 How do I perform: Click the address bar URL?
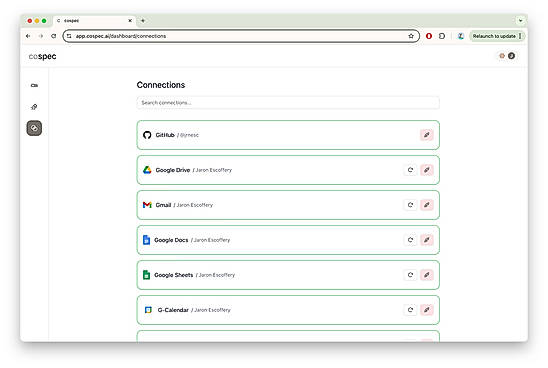pyautogui.click(x=121, y=36)
